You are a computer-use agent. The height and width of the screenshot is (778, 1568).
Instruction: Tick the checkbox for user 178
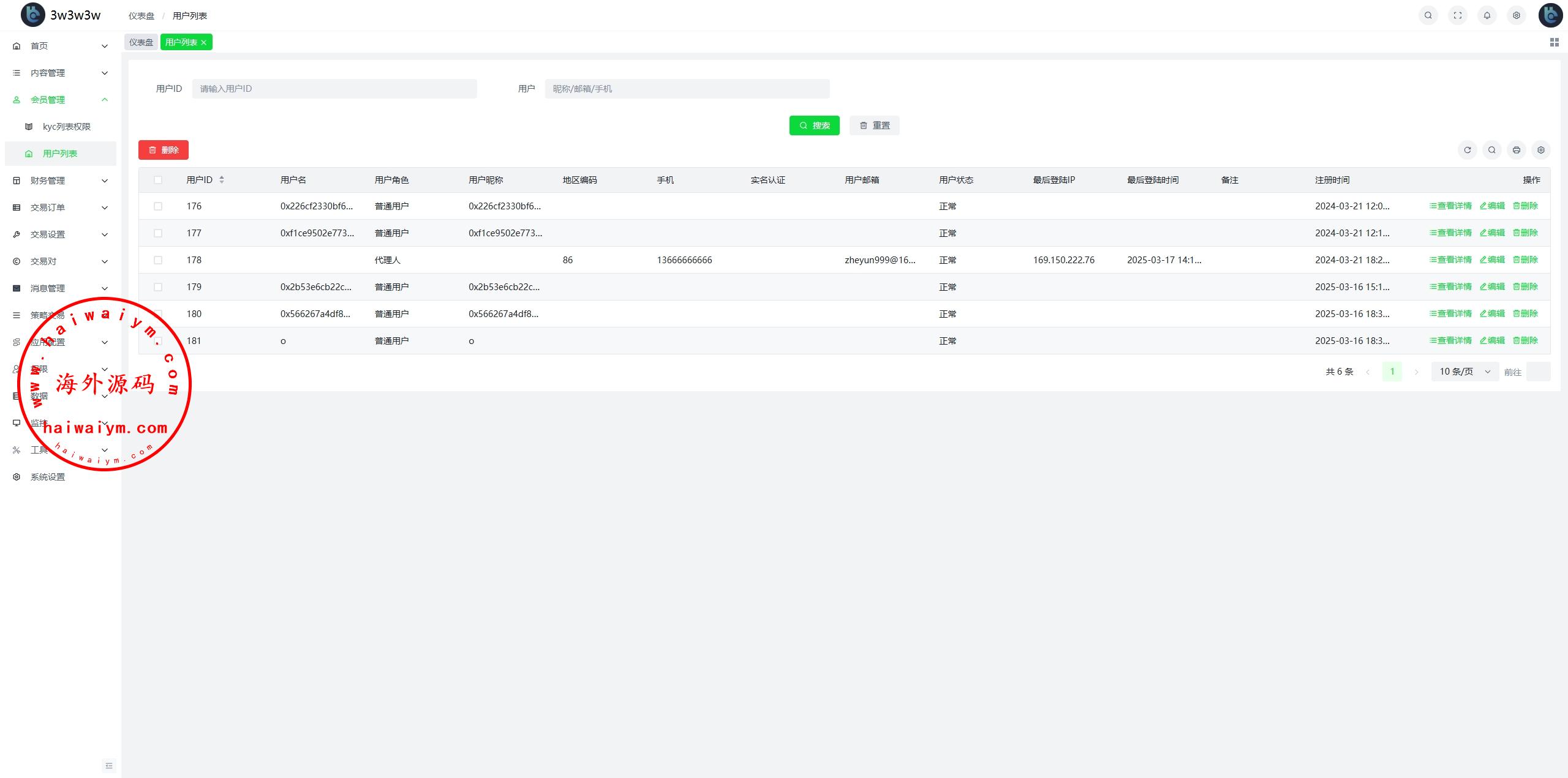[x=158, y=260]
